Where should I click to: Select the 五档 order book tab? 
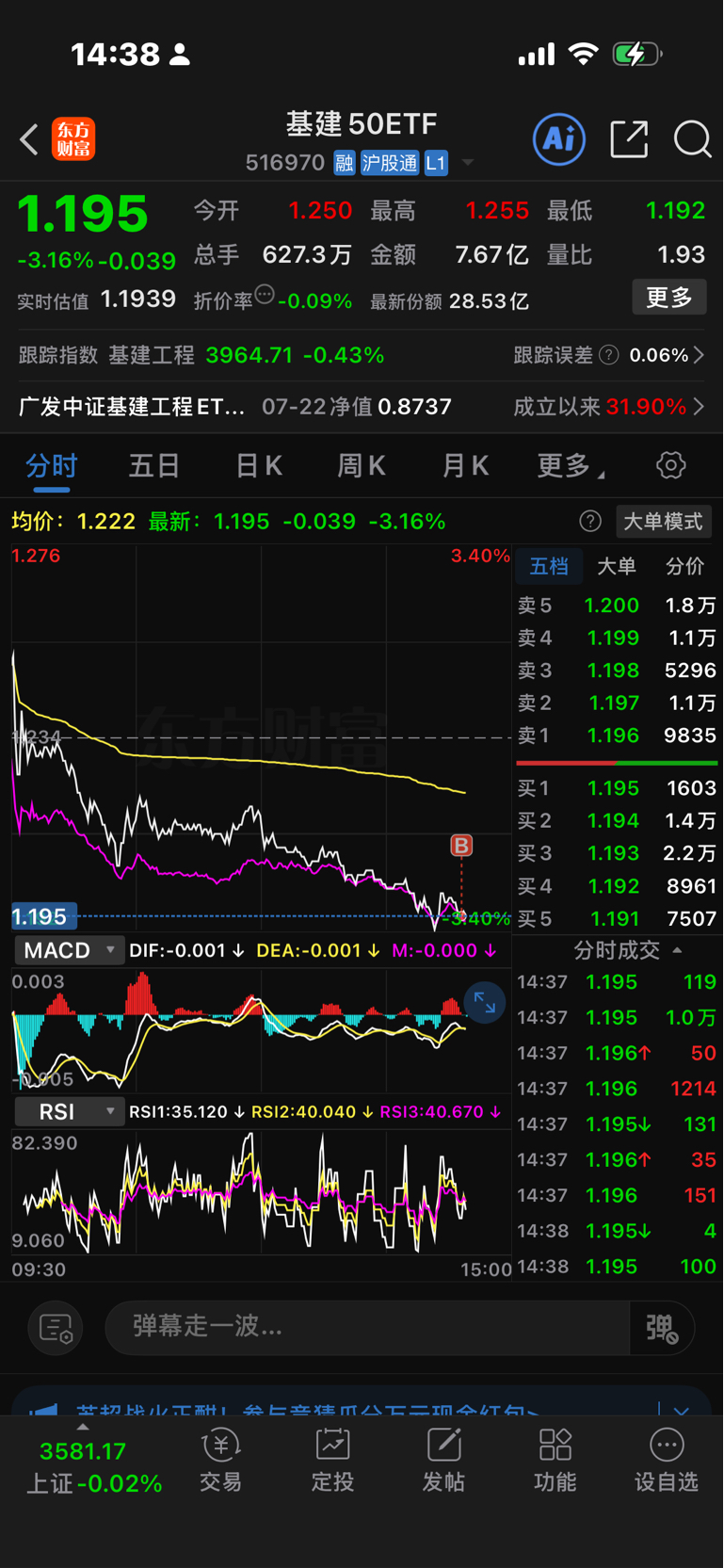tap(549, 566)
